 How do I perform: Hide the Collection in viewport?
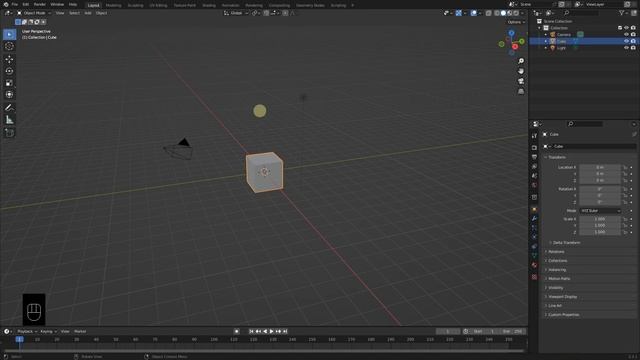click(x=626, y=28)
